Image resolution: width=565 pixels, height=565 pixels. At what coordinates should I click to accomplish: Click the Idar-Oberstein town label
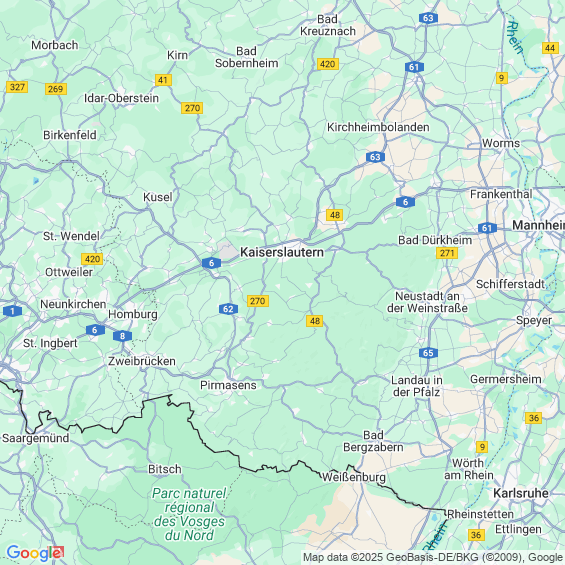pyautogui.click(x=121, y=98)
